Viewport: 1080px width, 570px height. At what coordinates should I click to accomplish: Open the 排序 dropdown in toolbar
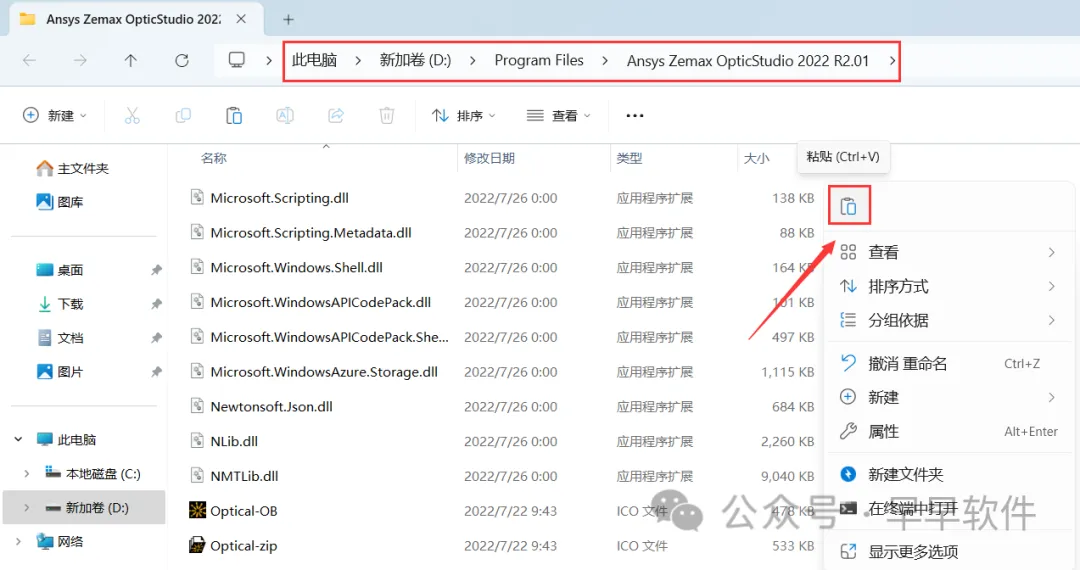[x=464, y=116]
